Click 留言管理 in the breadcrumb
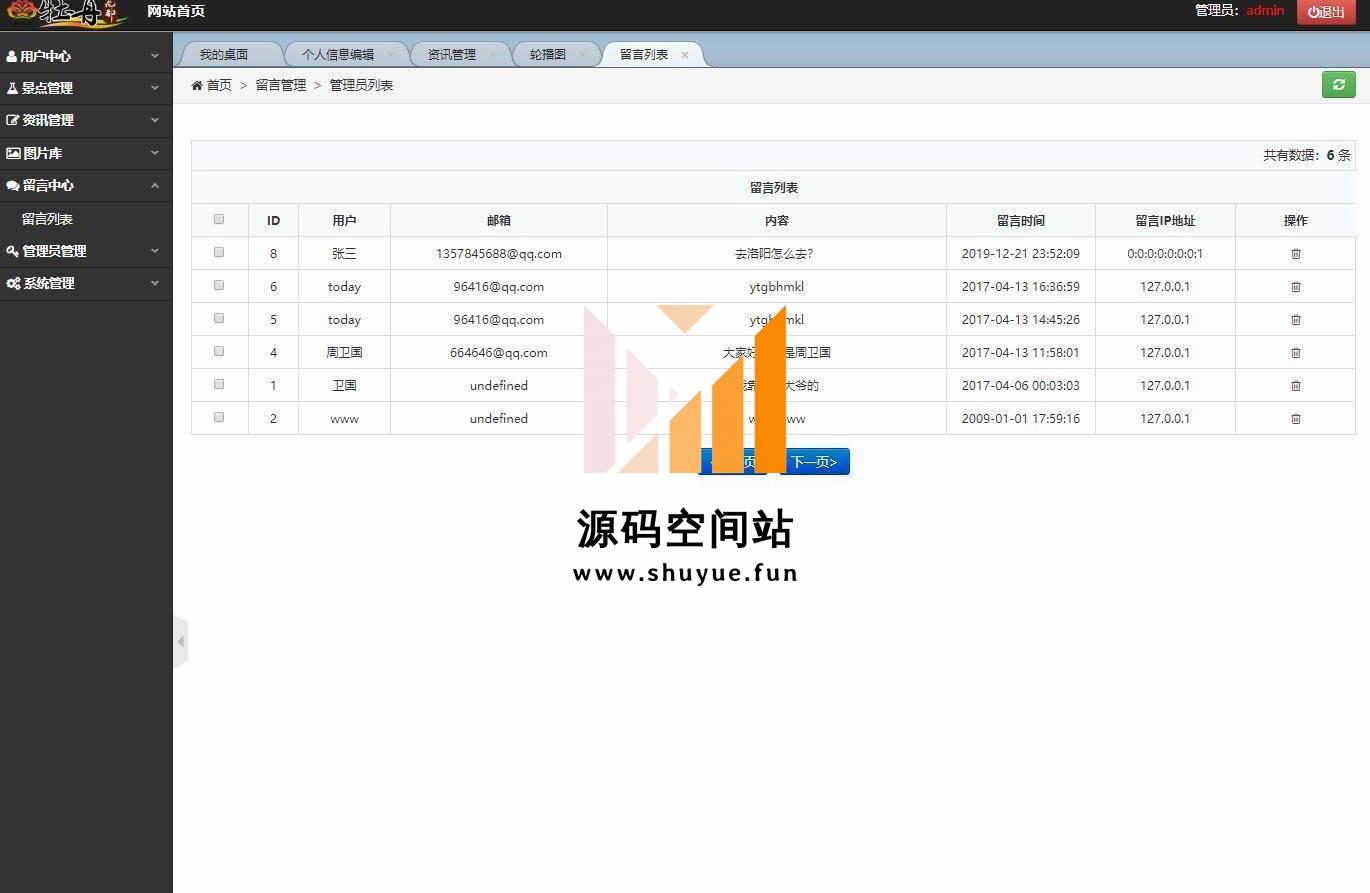 (281, 85)
